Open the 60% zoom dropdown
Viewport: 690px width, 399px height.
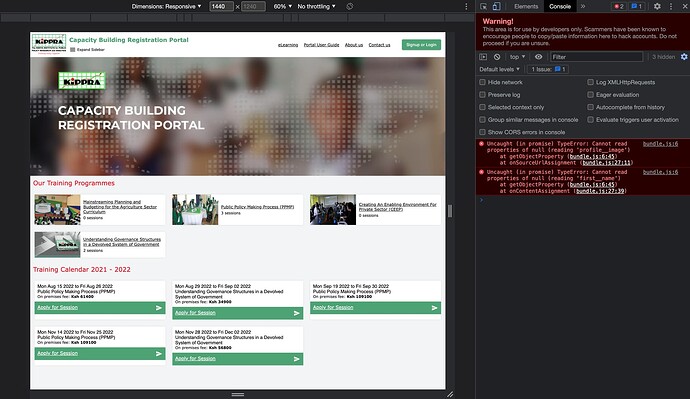point(283,6)
